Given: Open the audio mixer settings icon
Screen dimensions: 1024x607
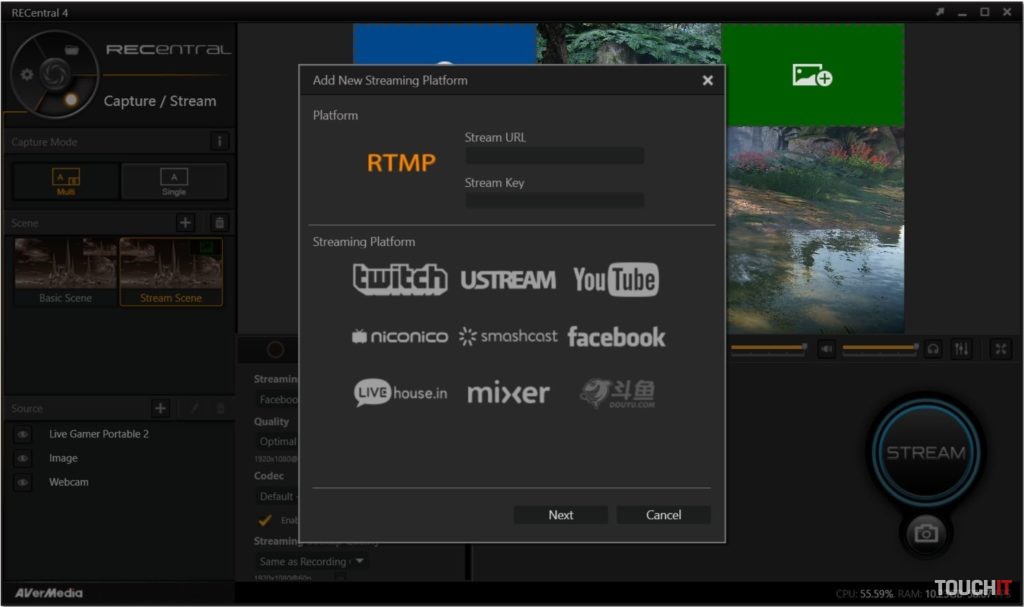Looking at the screenshot, I should coord(962,349).
